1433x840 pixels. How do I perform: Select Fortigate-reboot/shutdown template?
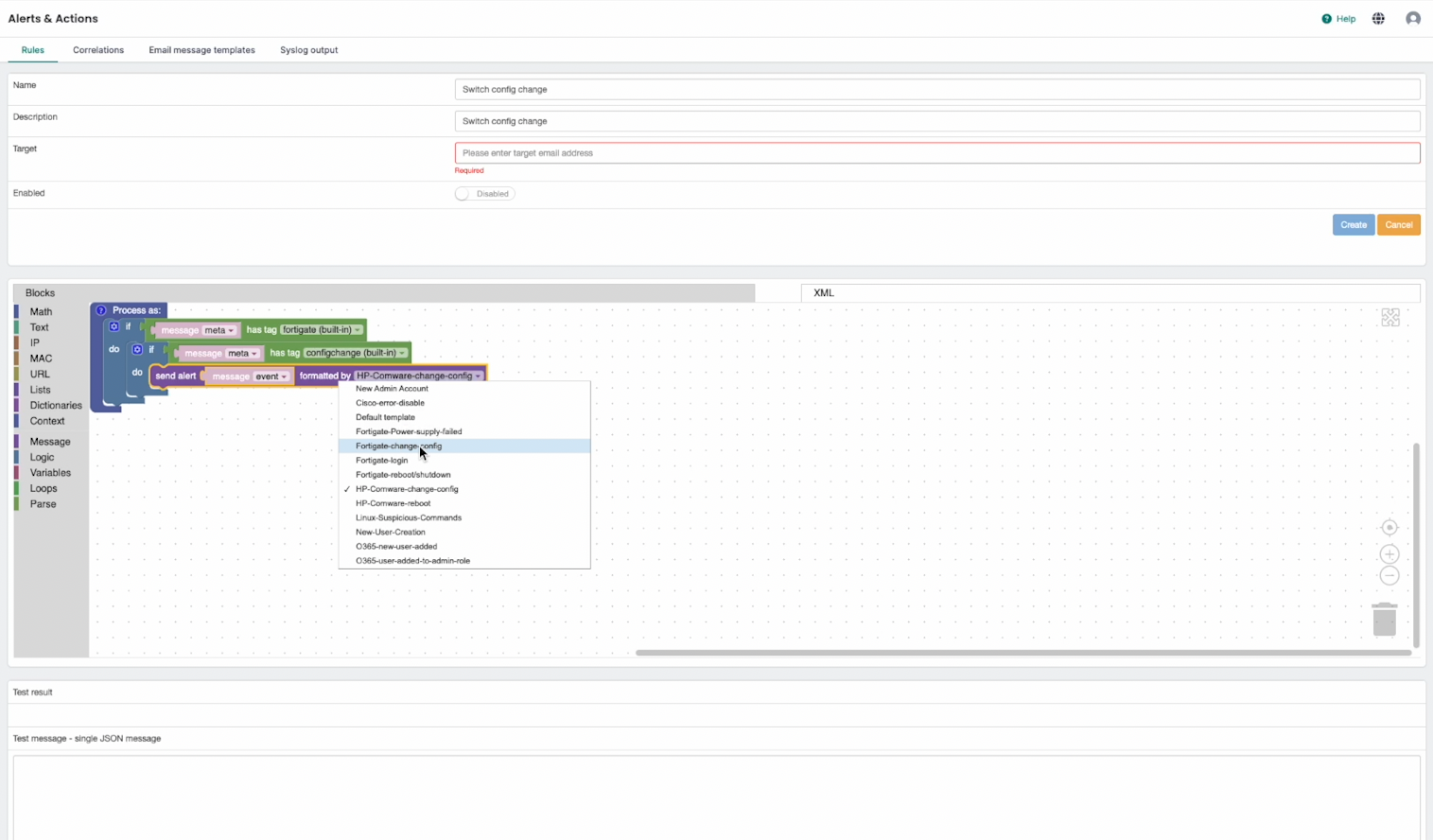tap(464, 475)
